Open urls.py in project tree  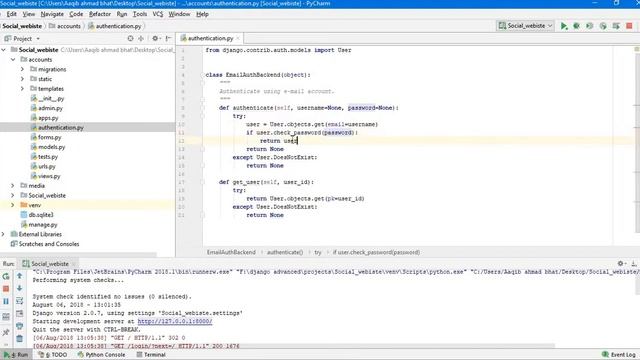point(43,167)
